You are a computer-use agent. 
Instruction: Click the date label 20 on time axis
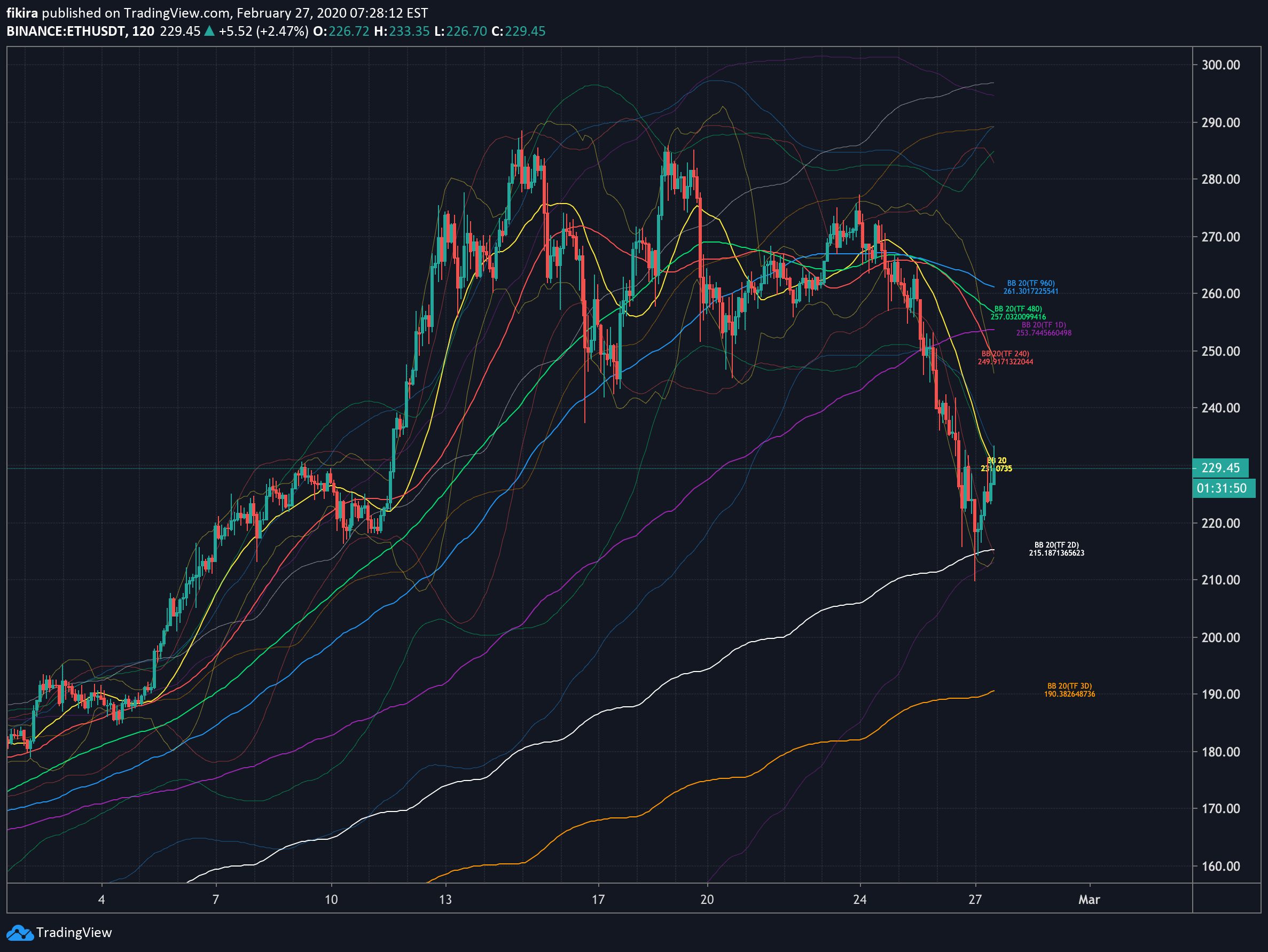(707, 899)
